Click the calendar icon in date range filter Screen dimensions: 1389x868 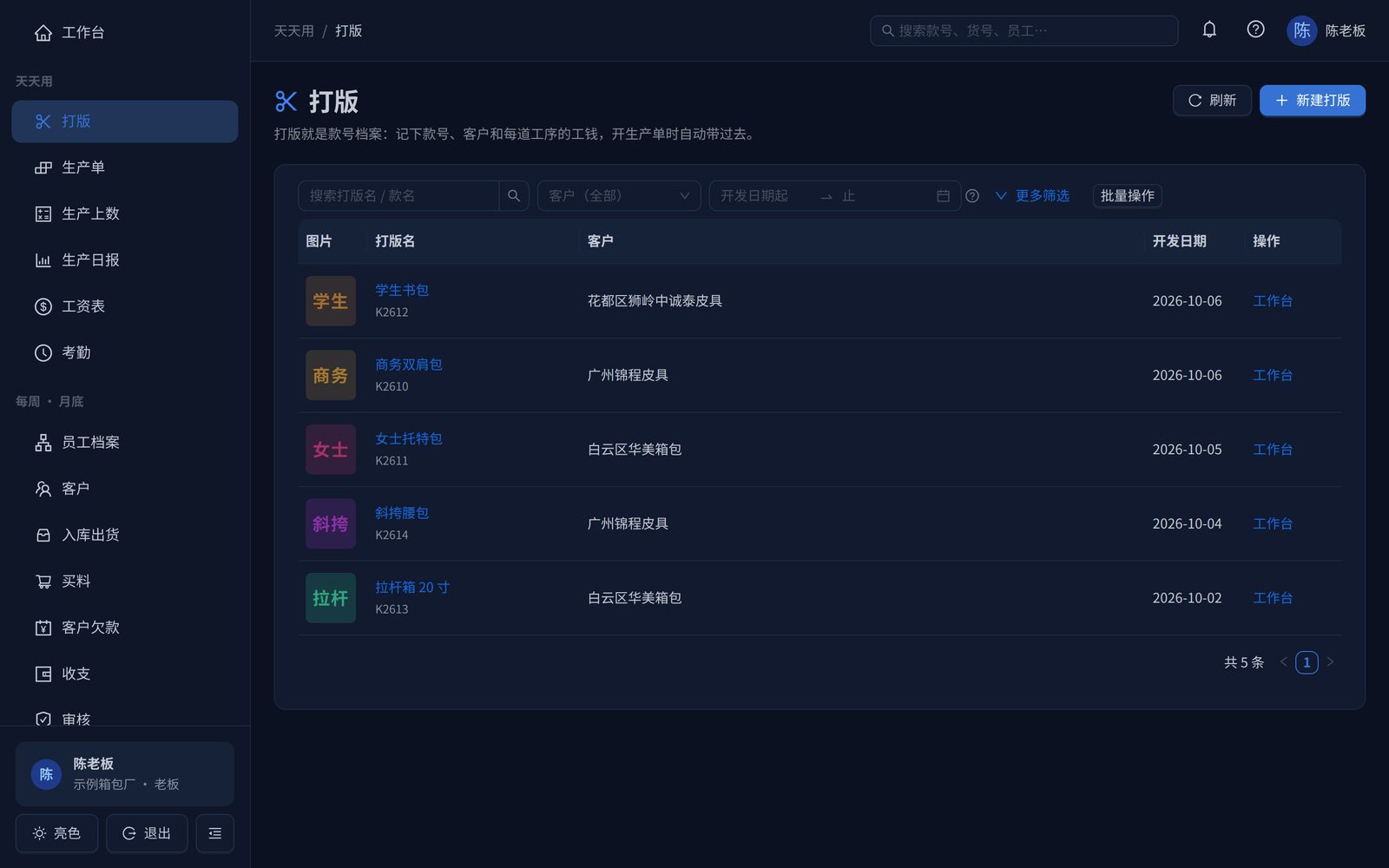click(x=943, y=196)
